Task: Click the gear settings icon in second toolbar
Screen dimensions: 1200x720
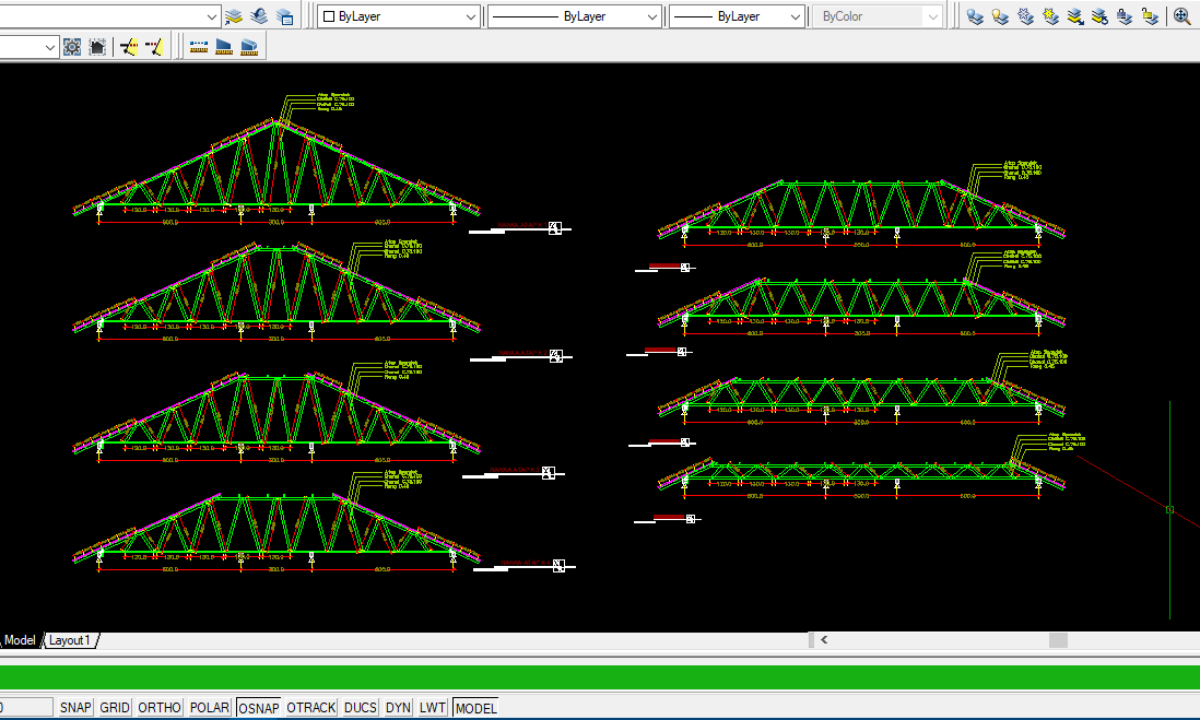Action: (72, 47)
